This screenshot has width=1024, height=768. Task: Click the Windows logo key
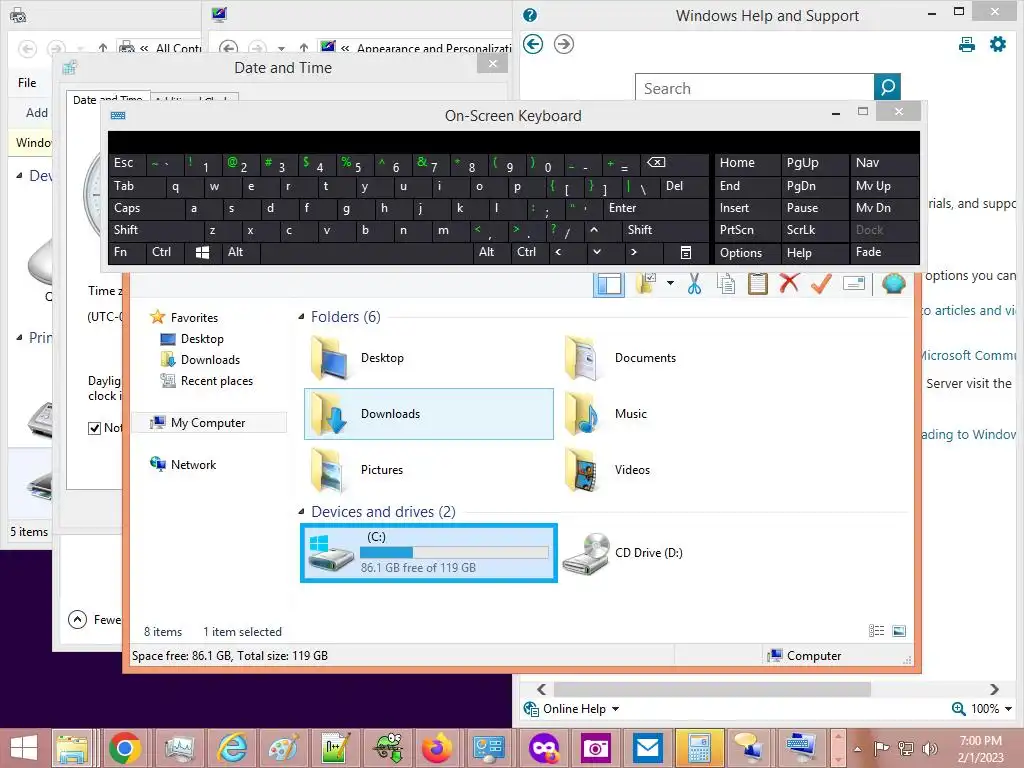click(202, 252)
